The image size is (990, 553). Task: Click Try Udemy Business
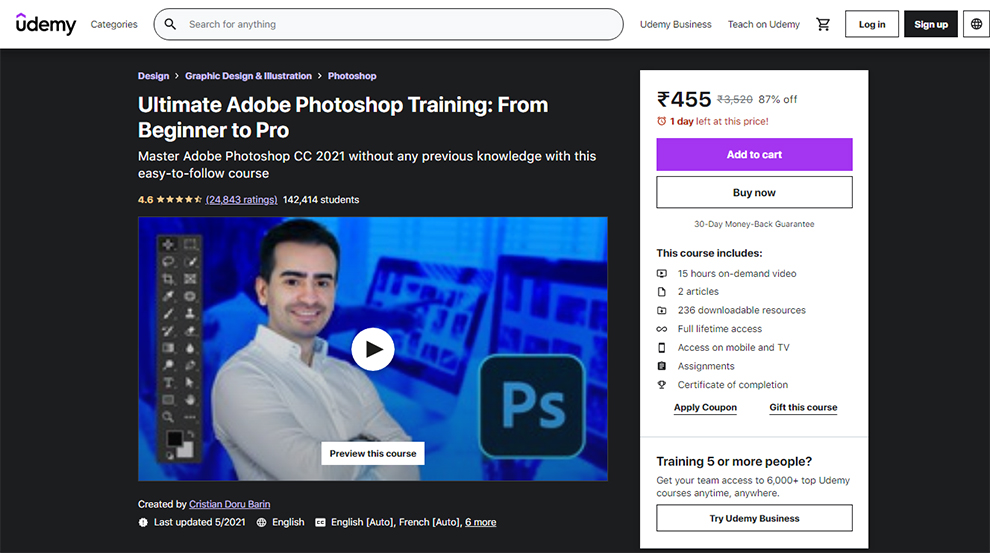(754, 518)
